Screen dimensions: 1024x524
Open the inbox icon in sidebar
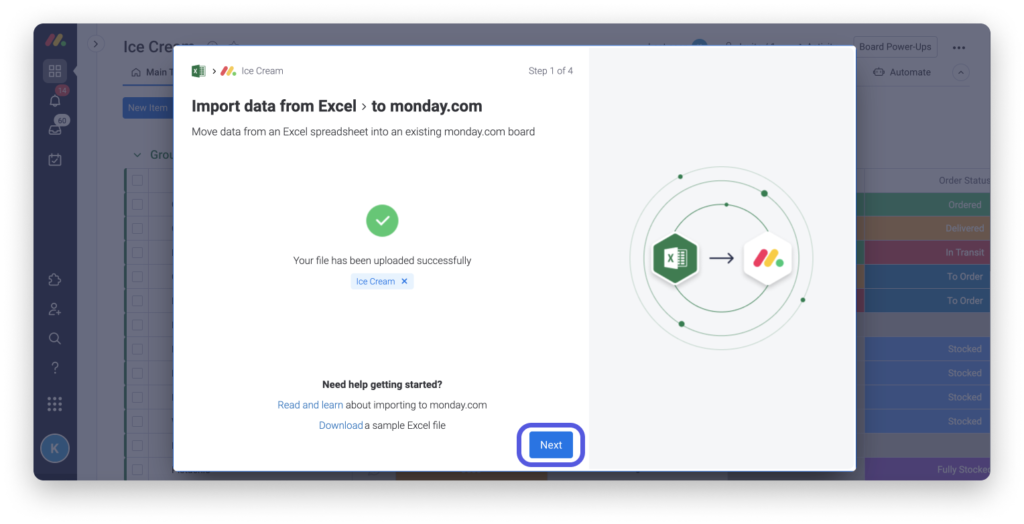click(55, 130)
